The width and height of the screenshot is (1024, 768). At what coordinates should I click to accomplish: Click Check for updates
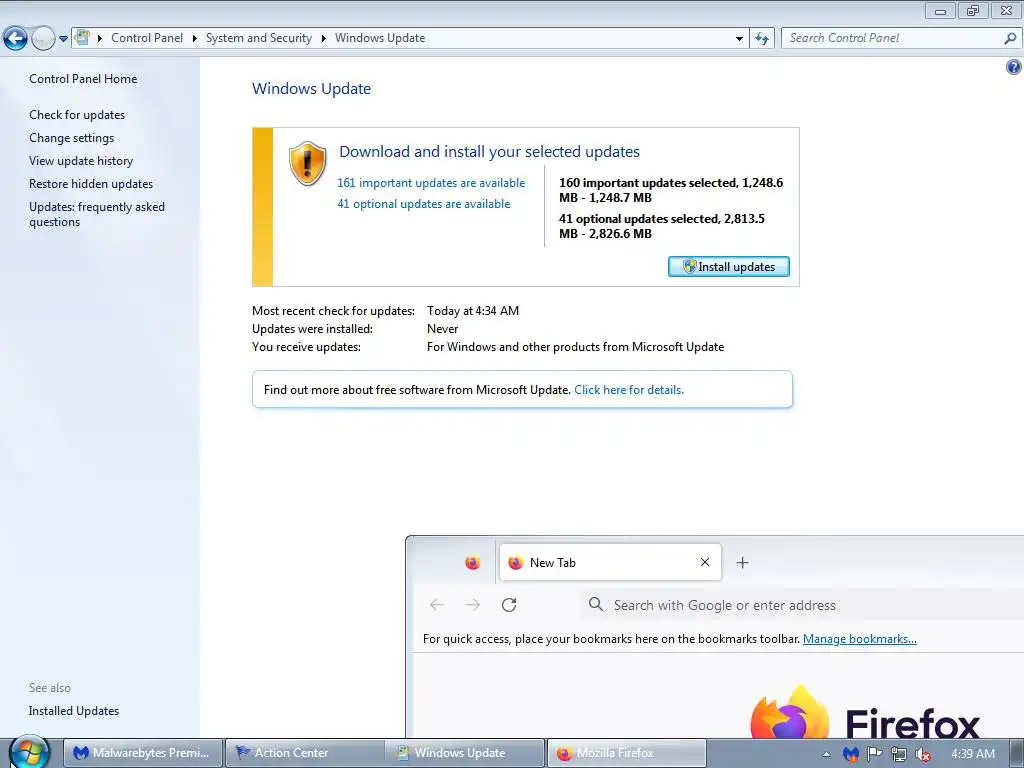(x=77, y=115)
